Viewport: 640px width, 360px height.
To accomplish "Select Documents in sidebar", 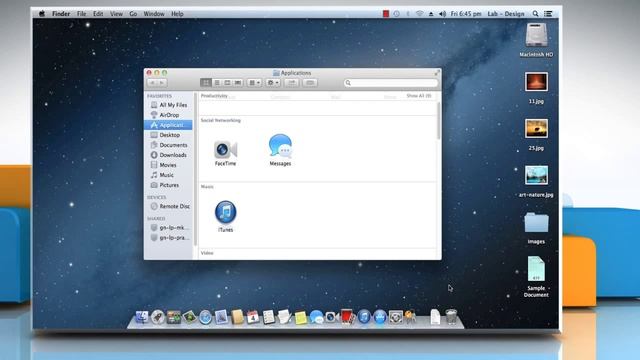I will point(169,145).
